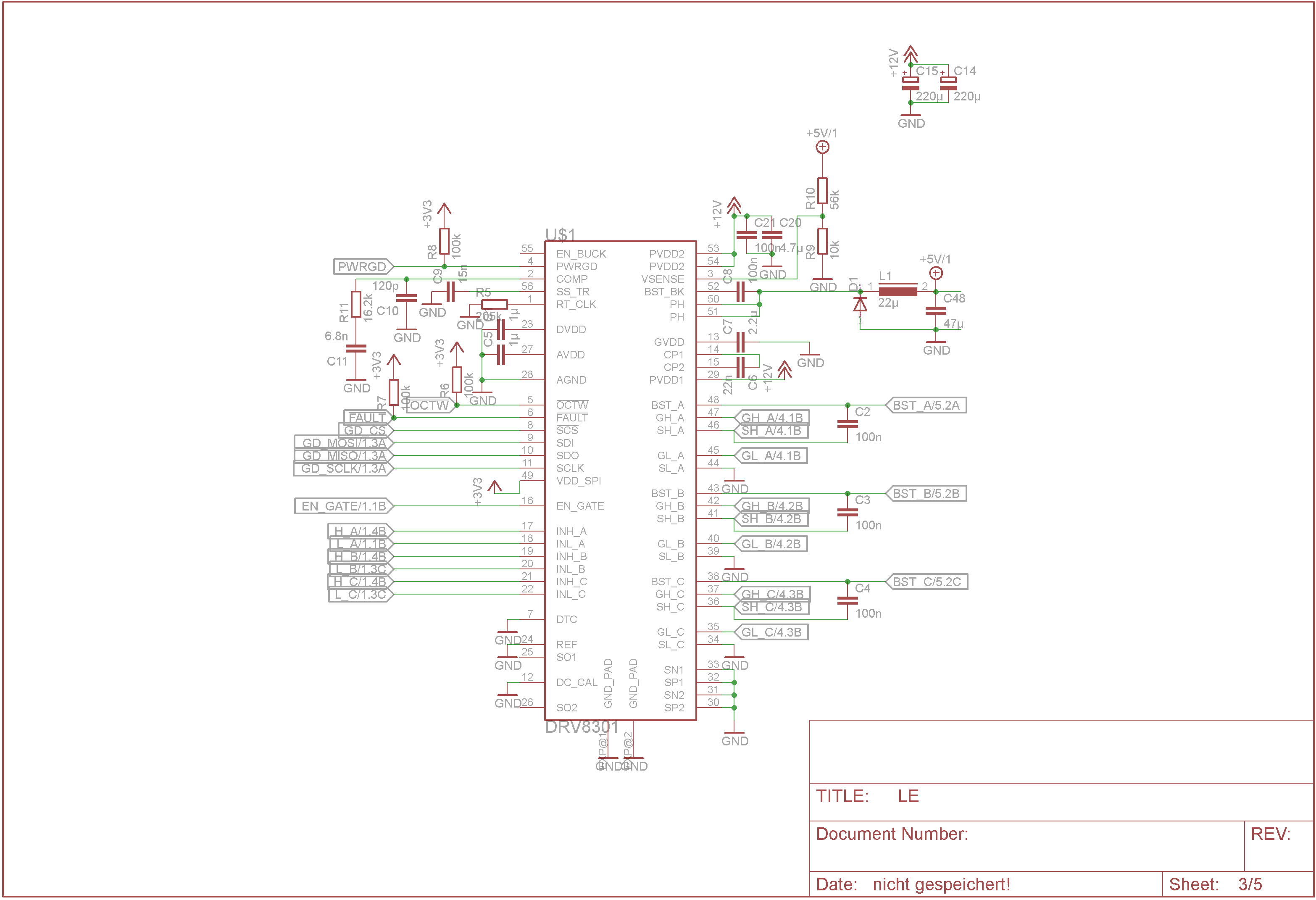Screen dimensions: 1316x900
Task: Click the 16.2k value of R11
Action: [x=368, y=309]
